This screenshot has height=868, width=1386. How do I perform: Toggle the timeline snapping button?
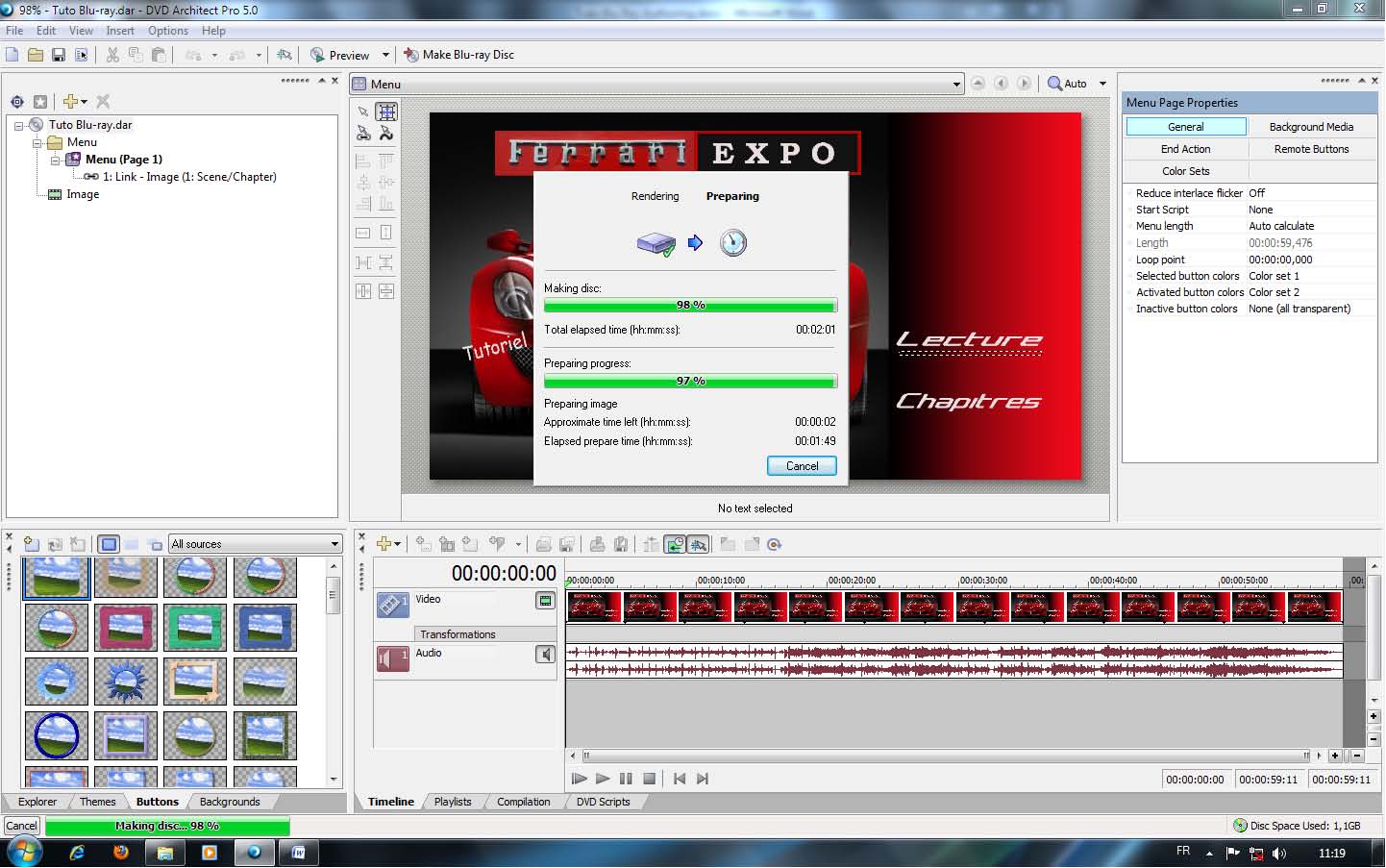click(699, 544)
